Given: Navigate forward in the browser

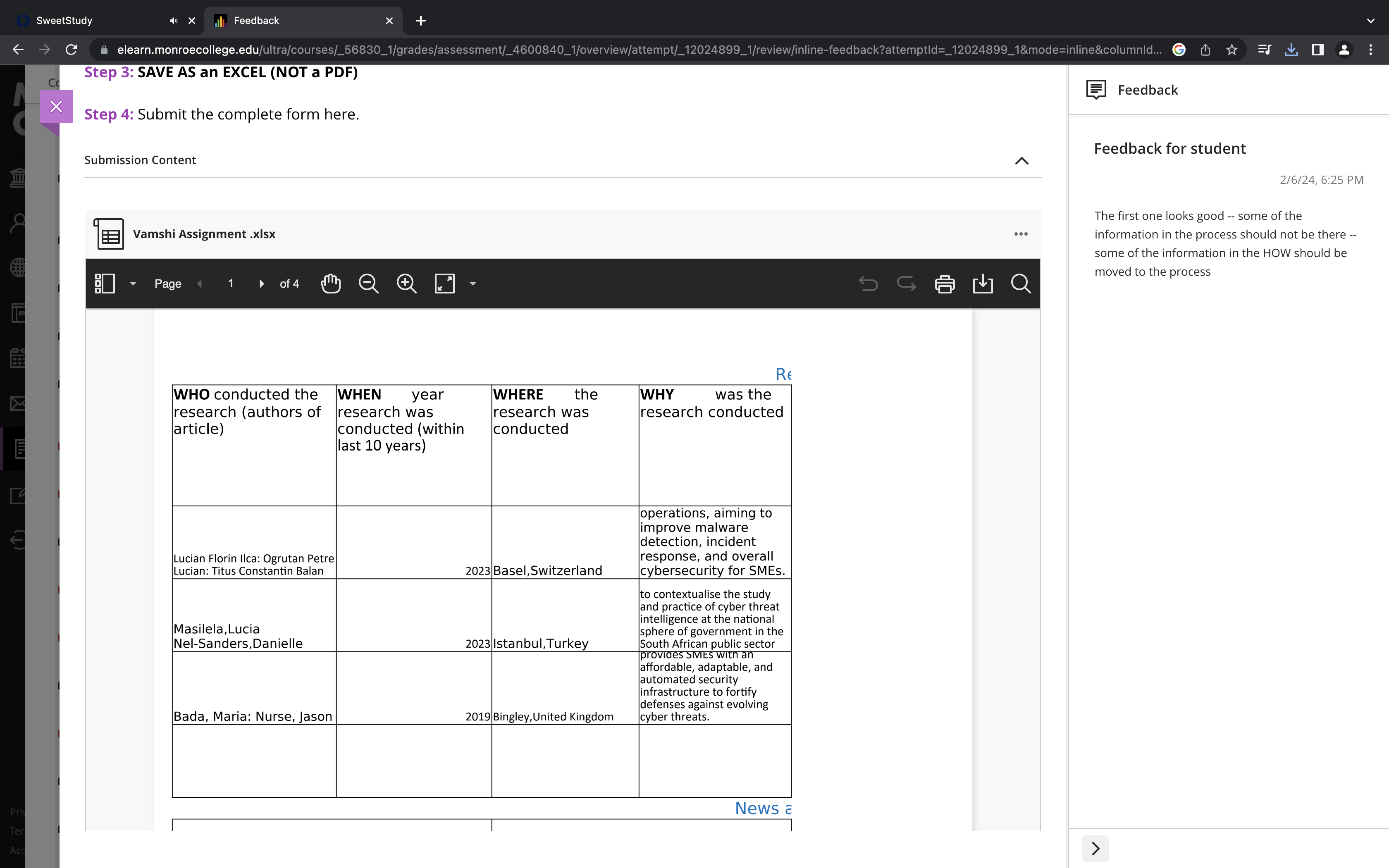Looking at the screenshot, I should (45, 50).
